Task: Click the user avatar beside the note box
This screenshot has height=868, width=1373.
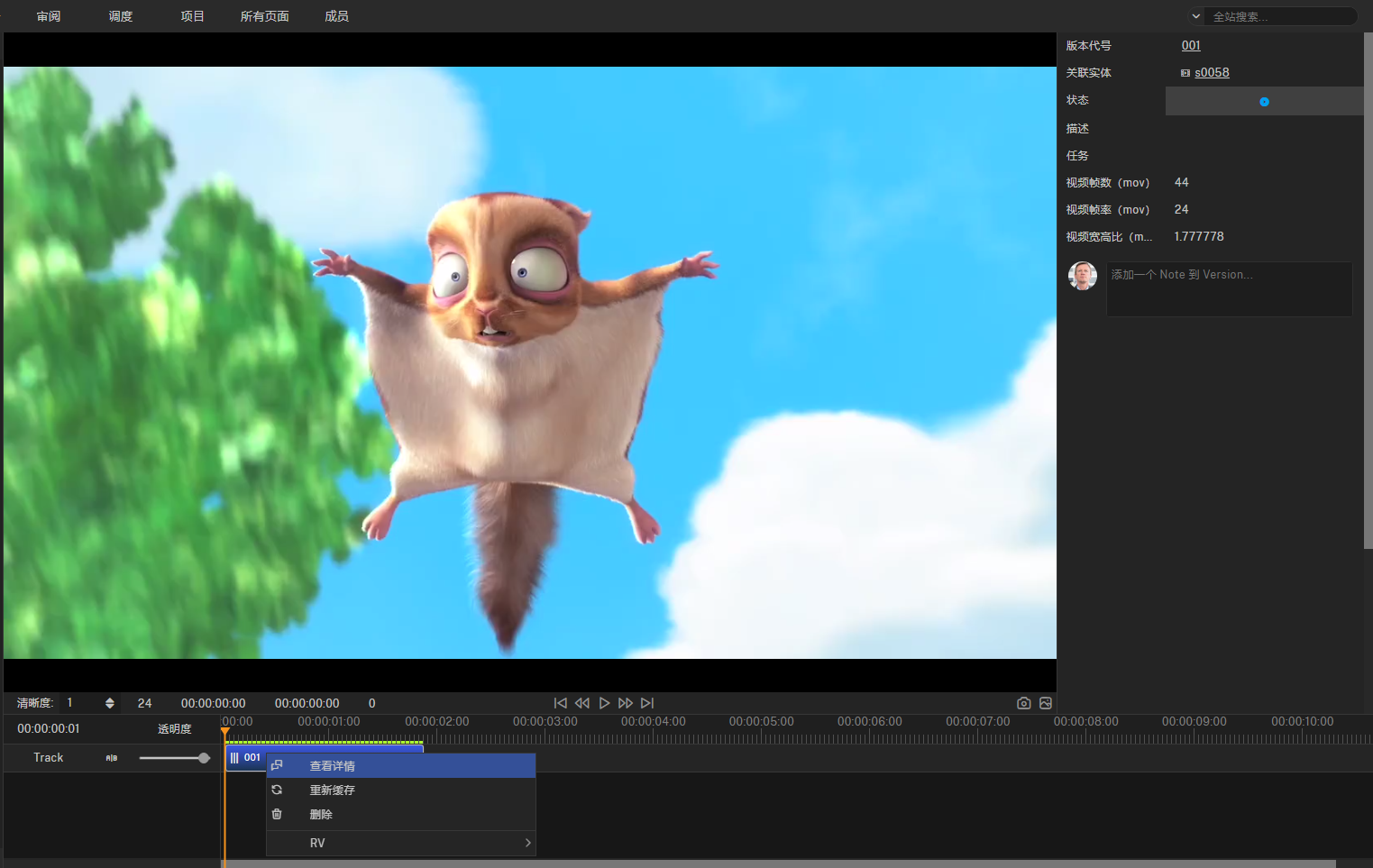Action: tap(1083, 276)
